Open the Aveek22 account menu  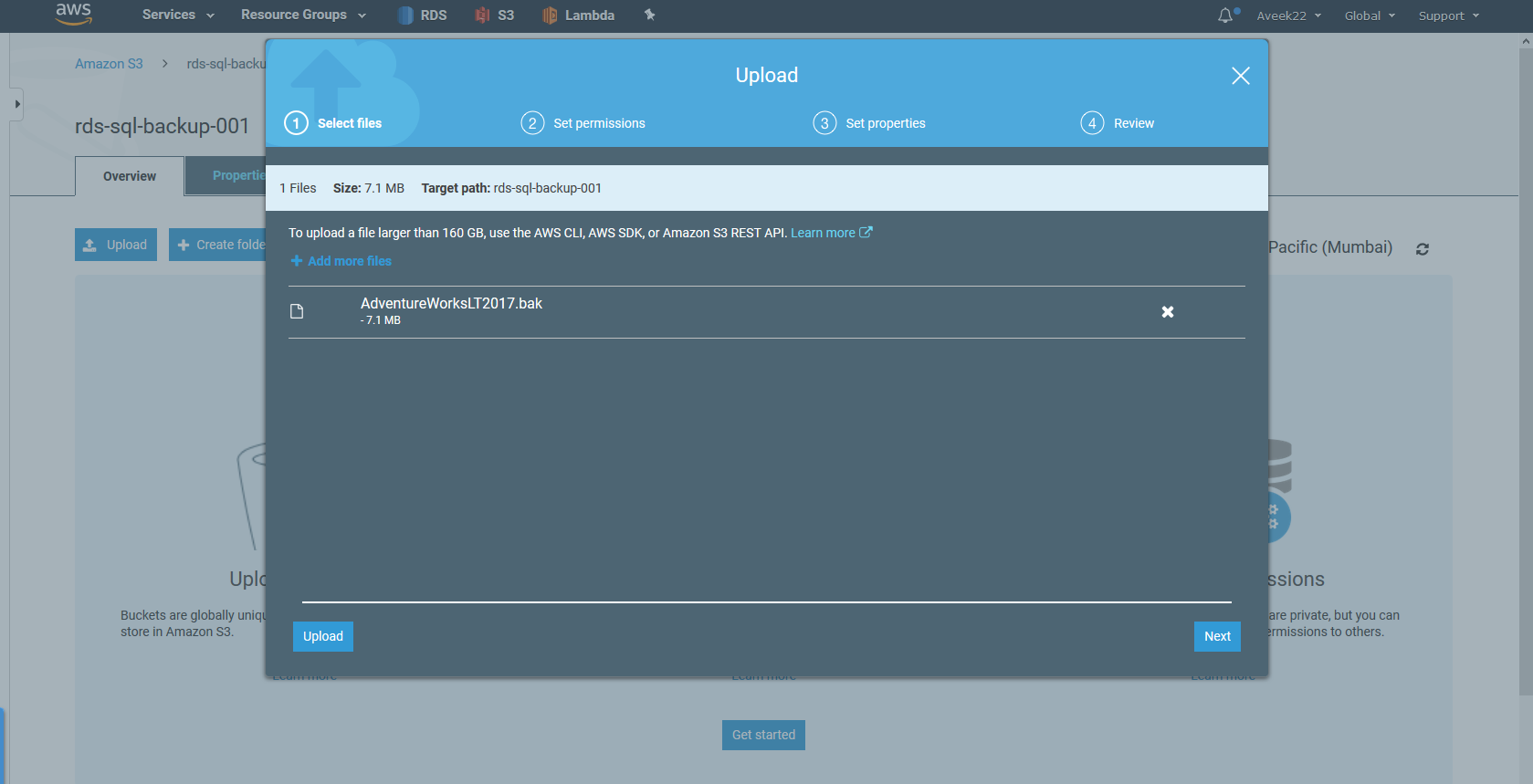(x=1289, y=16)
